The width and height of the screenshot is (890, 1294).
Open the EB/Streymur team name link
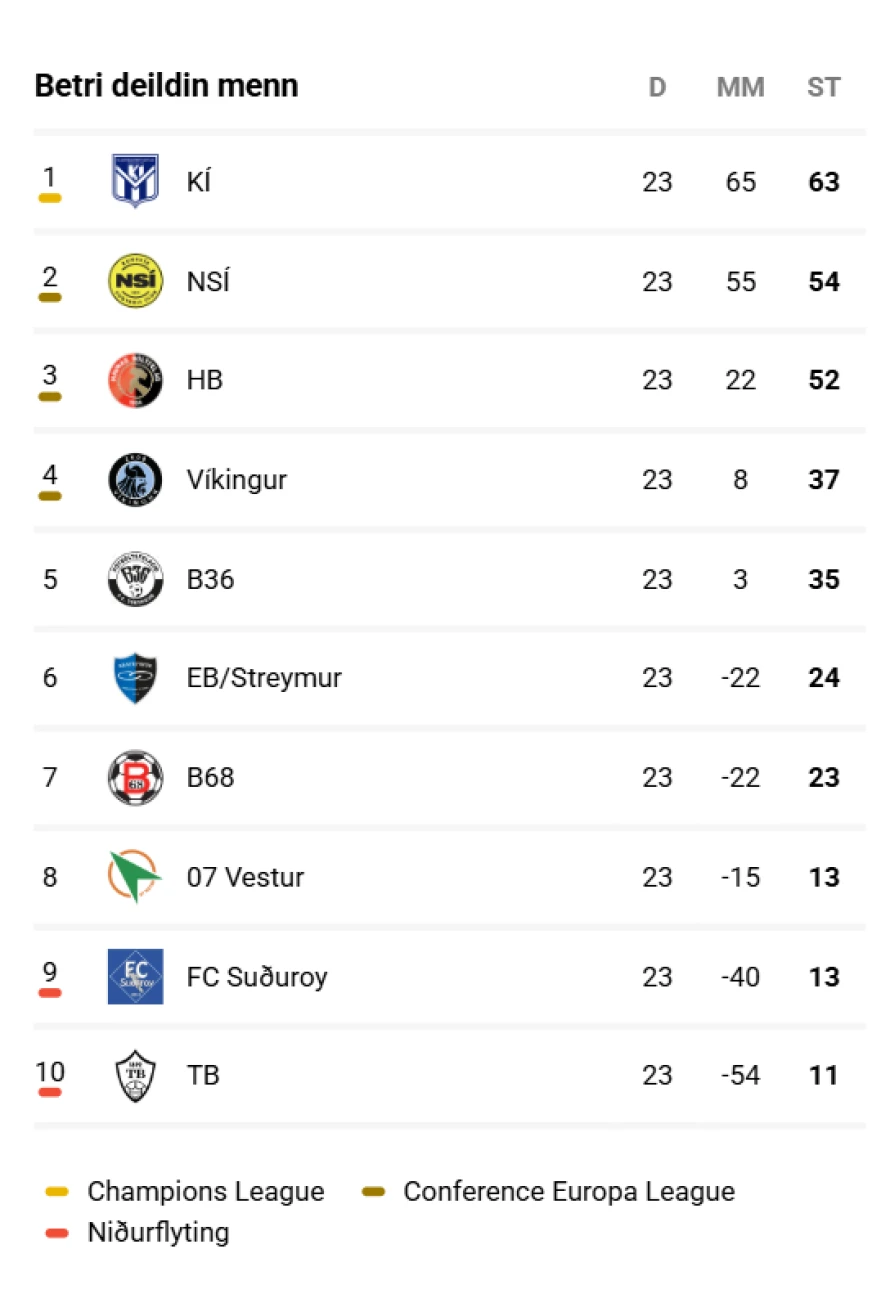pyautogui.click(x=264, y=678)
